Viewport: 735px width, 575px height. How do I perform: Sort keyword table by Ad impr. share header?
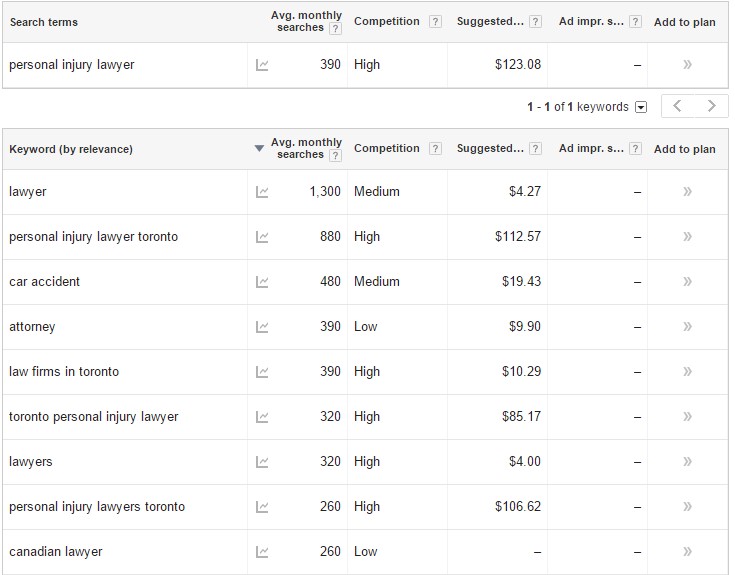591,148
